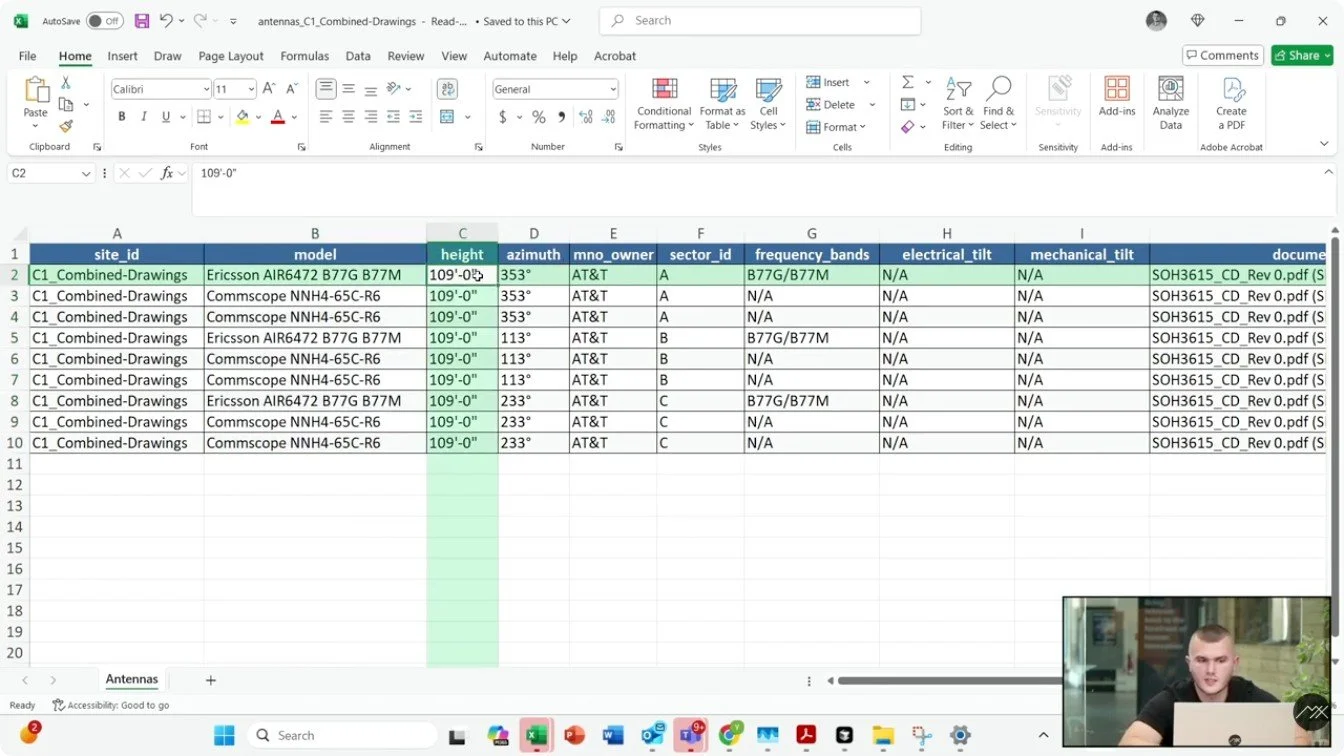
Task: Click the red Font Color swatch
Action: [278, 117]
